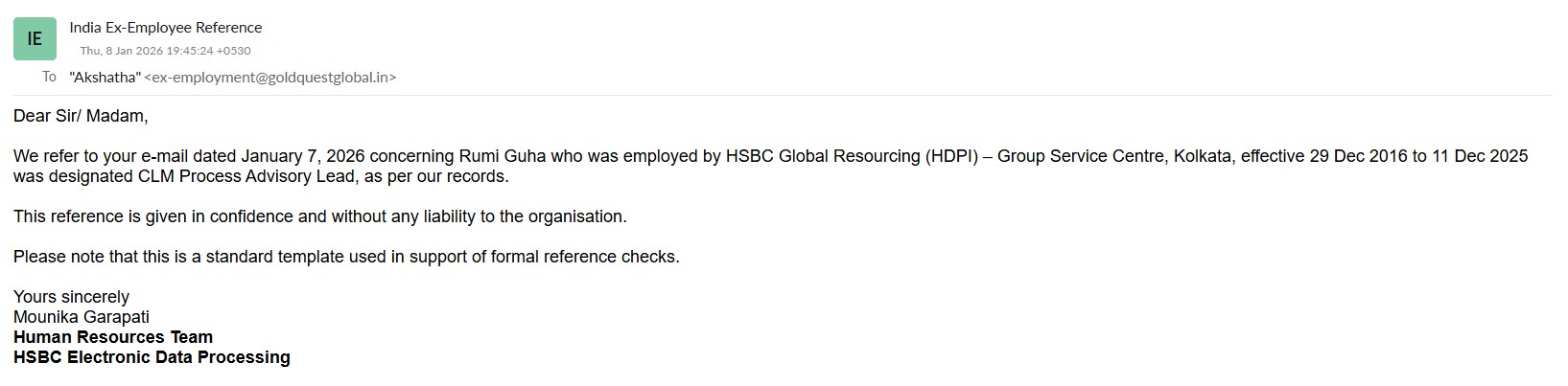The height and width of the screenshot is (386, 1568).
Task: Click the To recipient label
Action: 49,77
